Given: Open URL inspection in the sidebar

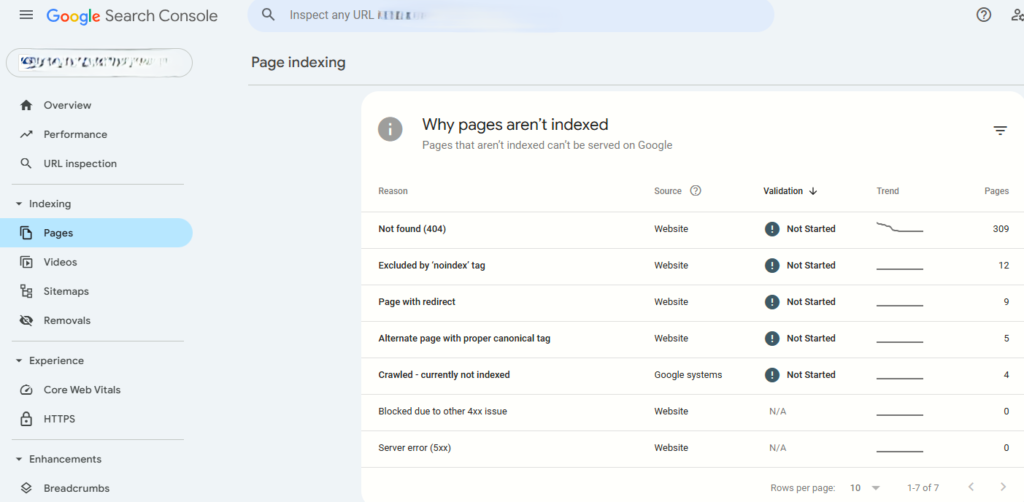Looking at the screenshot, I should tap(97, 163).
